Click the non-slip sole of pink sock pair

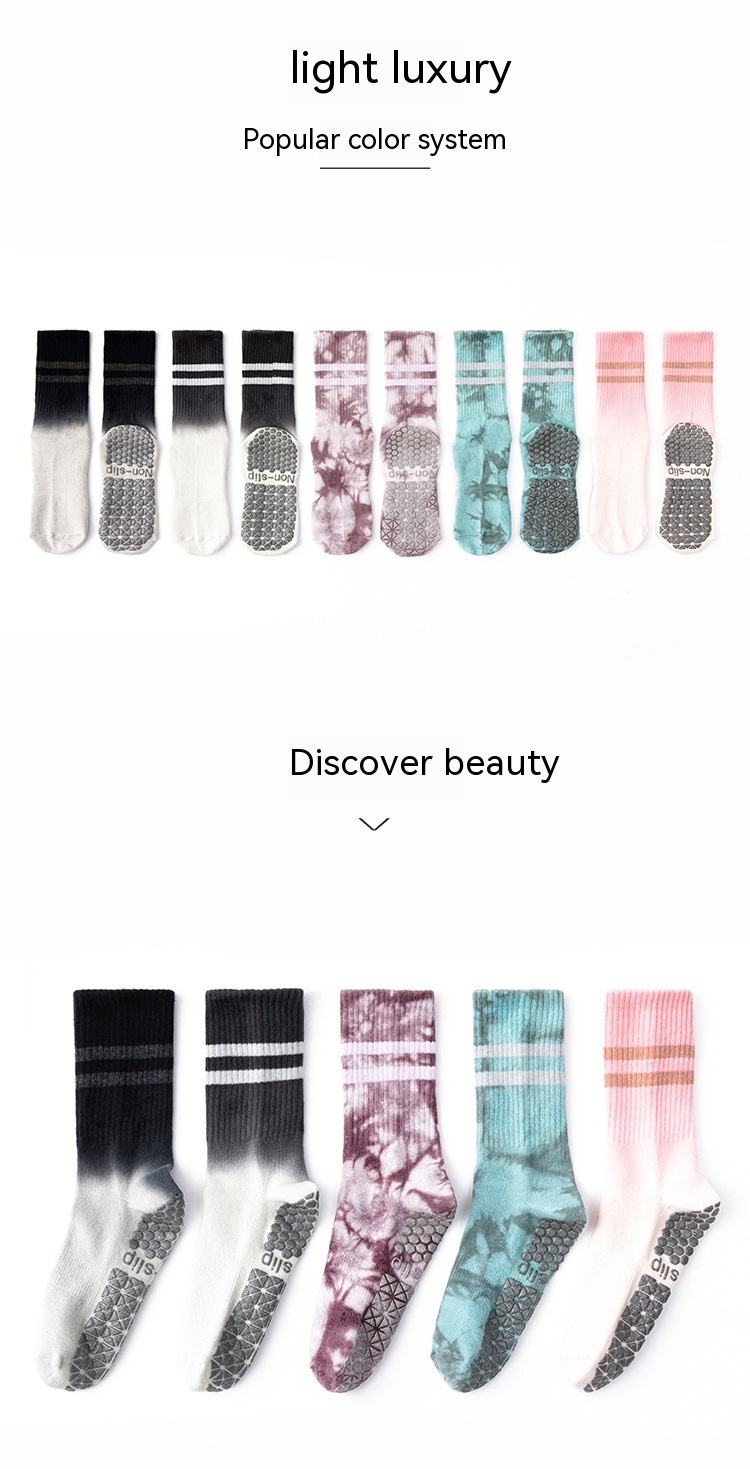(x=687, y=440)
